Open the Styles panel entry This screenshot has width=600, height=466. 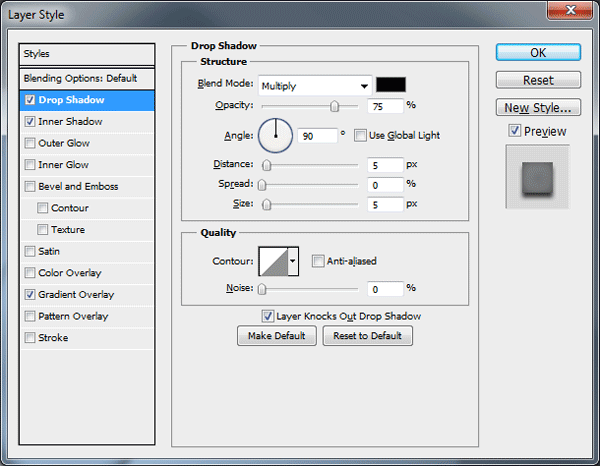(x=87, y=54)
